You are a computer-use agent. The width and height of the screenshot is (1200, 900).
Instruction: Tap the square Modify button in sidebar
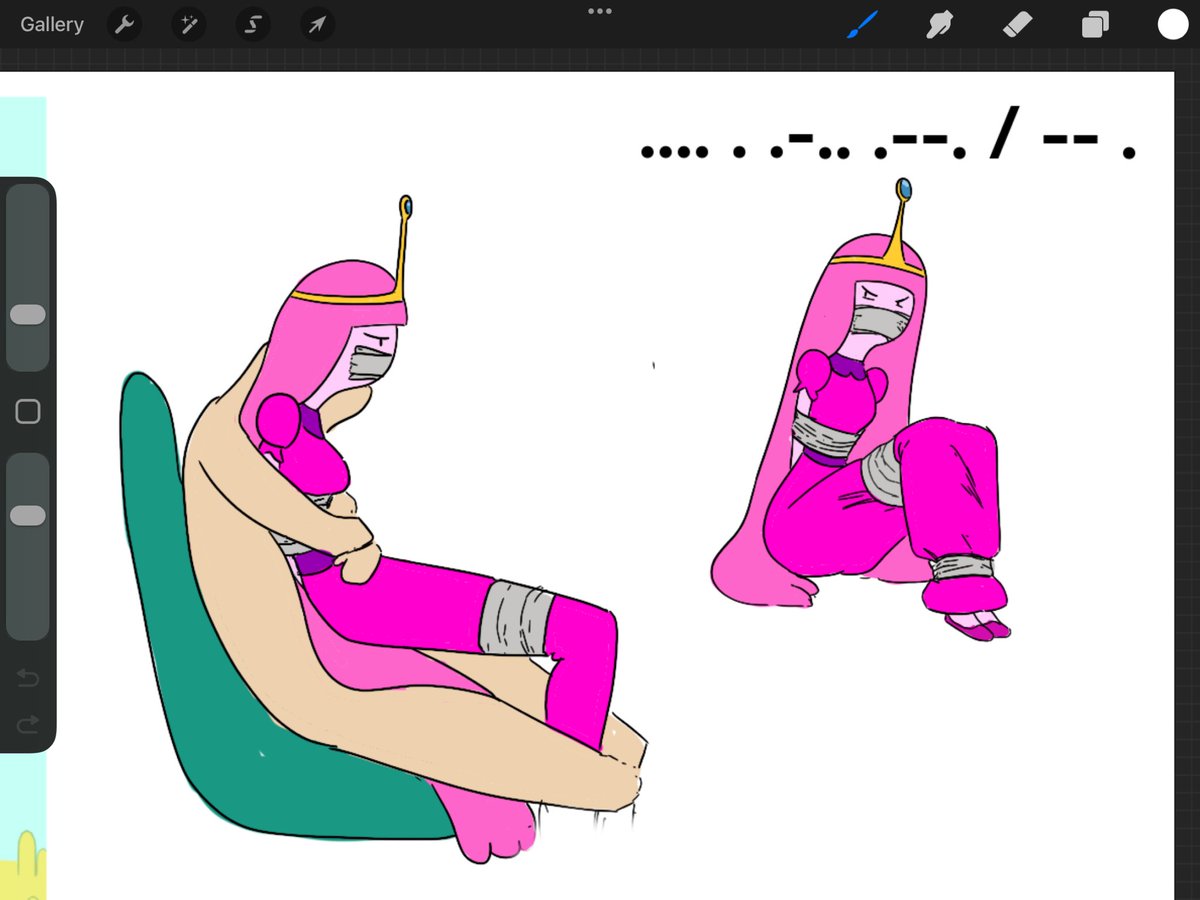coord(28,412)
